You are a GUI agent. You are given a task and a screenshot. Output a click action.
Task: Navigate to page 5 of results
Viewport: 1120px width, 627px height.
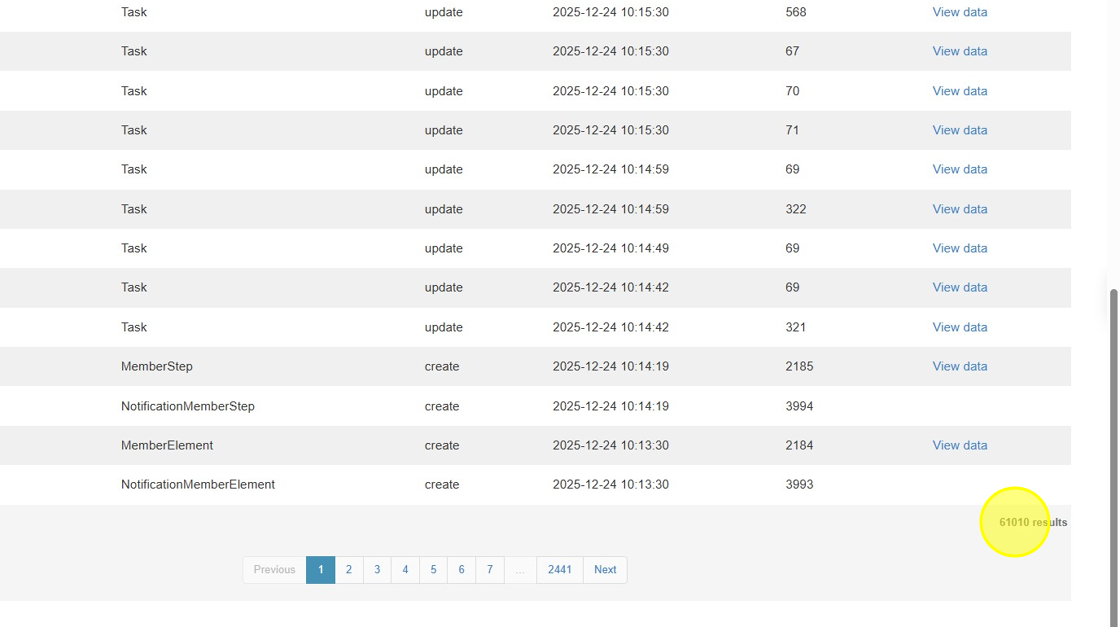433,570
